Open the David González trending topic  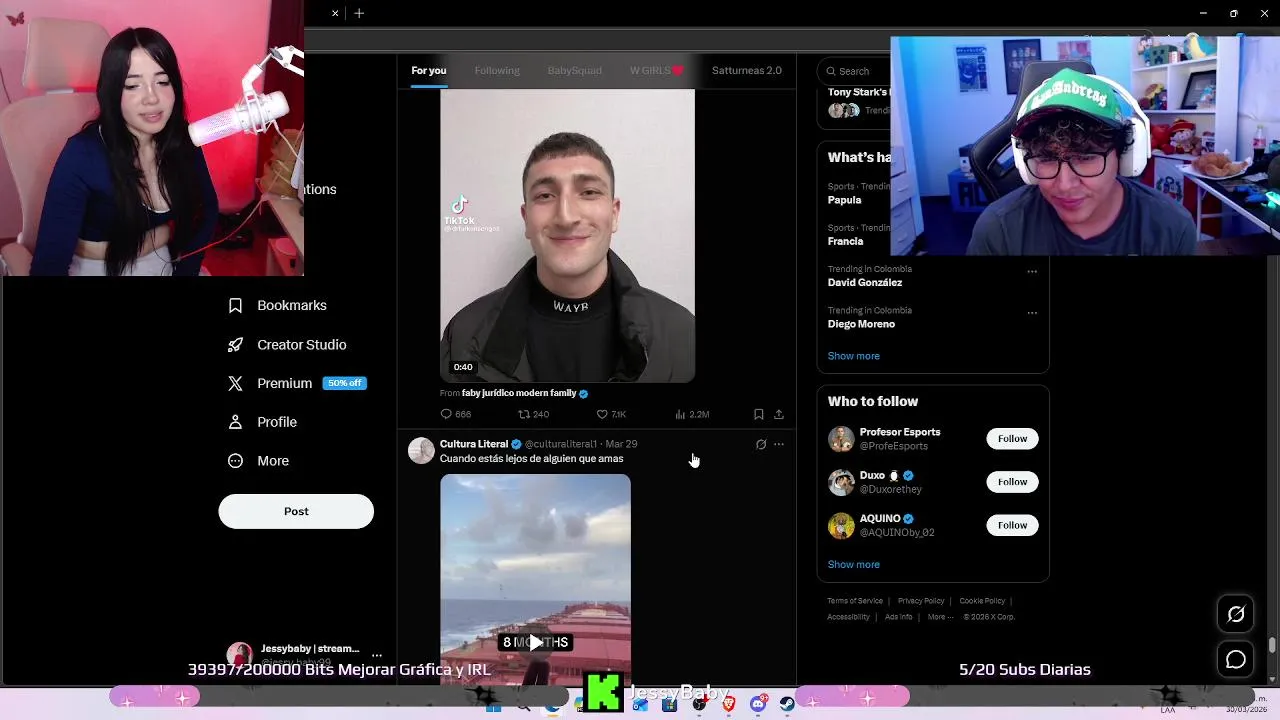(x=865, y=283)
